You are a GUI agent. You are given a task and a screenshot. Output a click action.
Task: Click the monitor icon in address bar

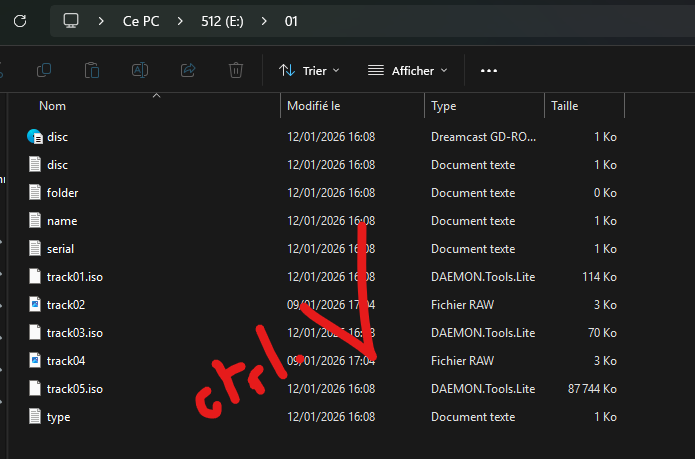click(x=70, y=20)
